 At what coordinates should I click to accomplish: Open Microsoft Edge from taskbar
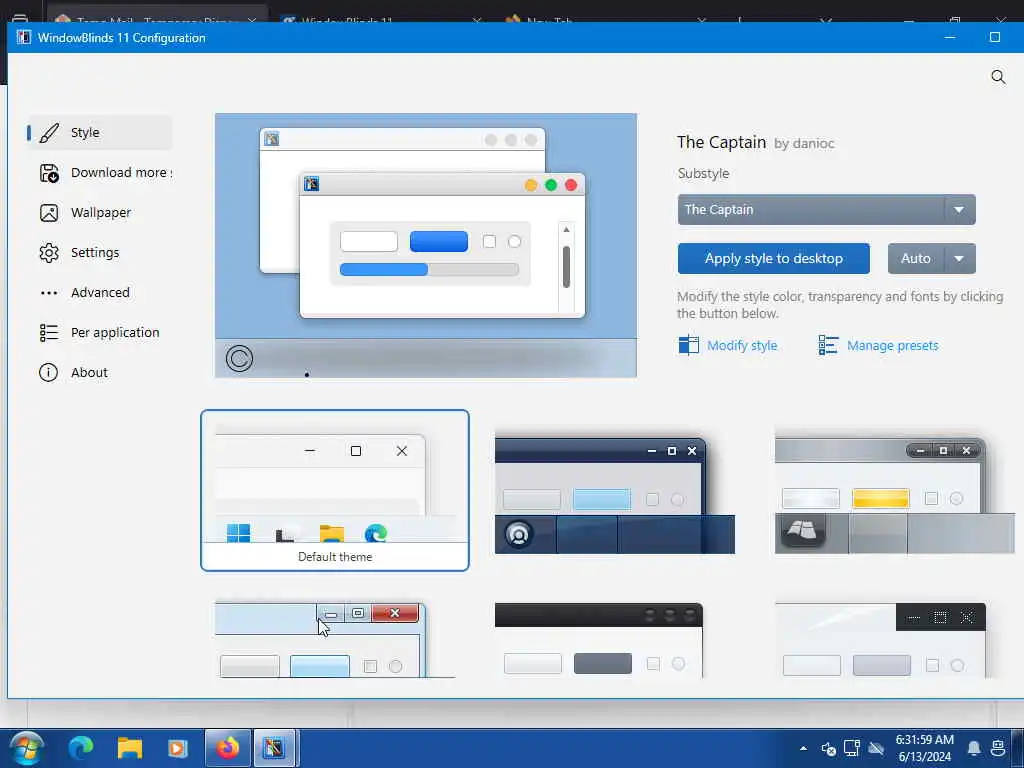81,748
